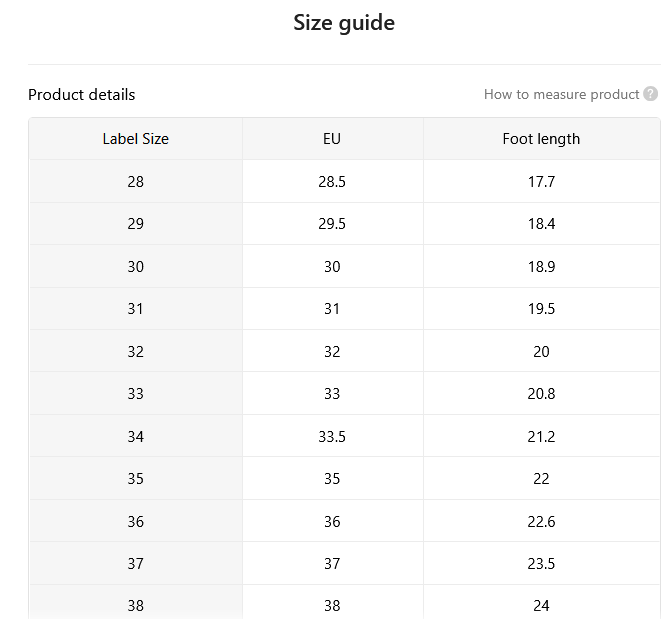Select the EU 29.5 cell
Viewport: 667px width, 619px height.
[x=332, y=223]
